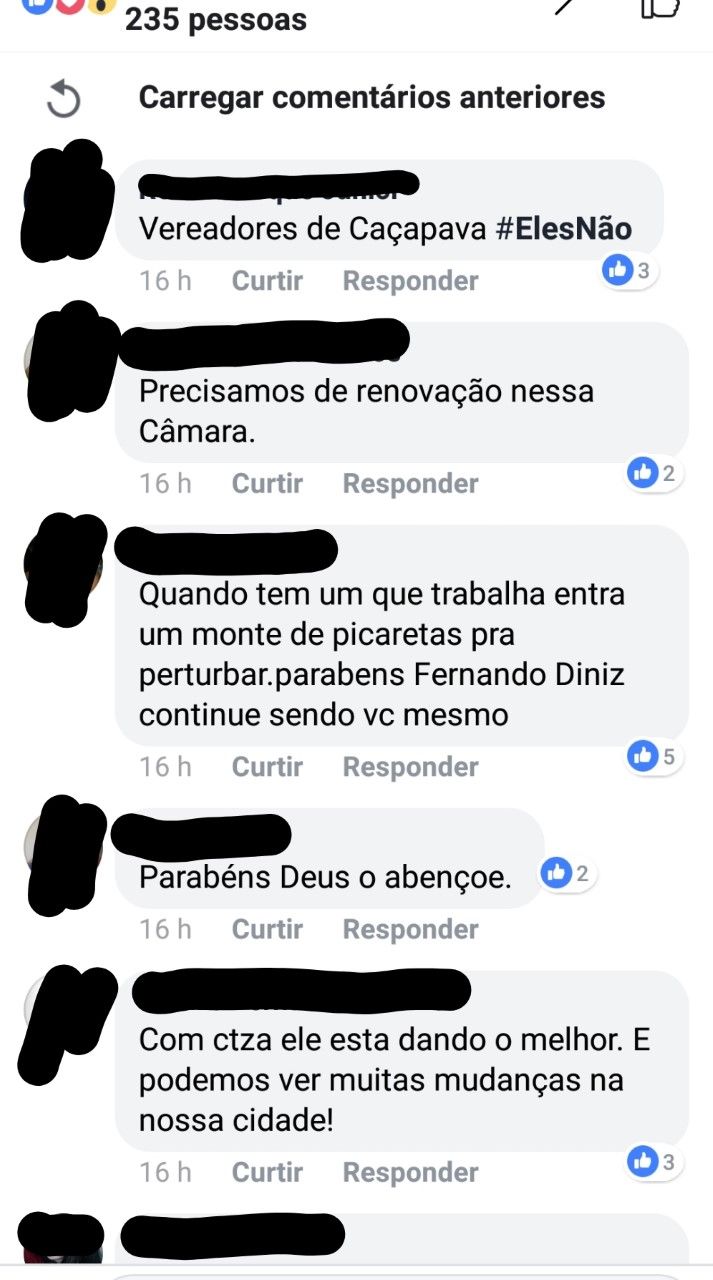Tap Curtir under Precisamos de renovação comment
The height and width of the screenshot is (1280, 713).
267,484
